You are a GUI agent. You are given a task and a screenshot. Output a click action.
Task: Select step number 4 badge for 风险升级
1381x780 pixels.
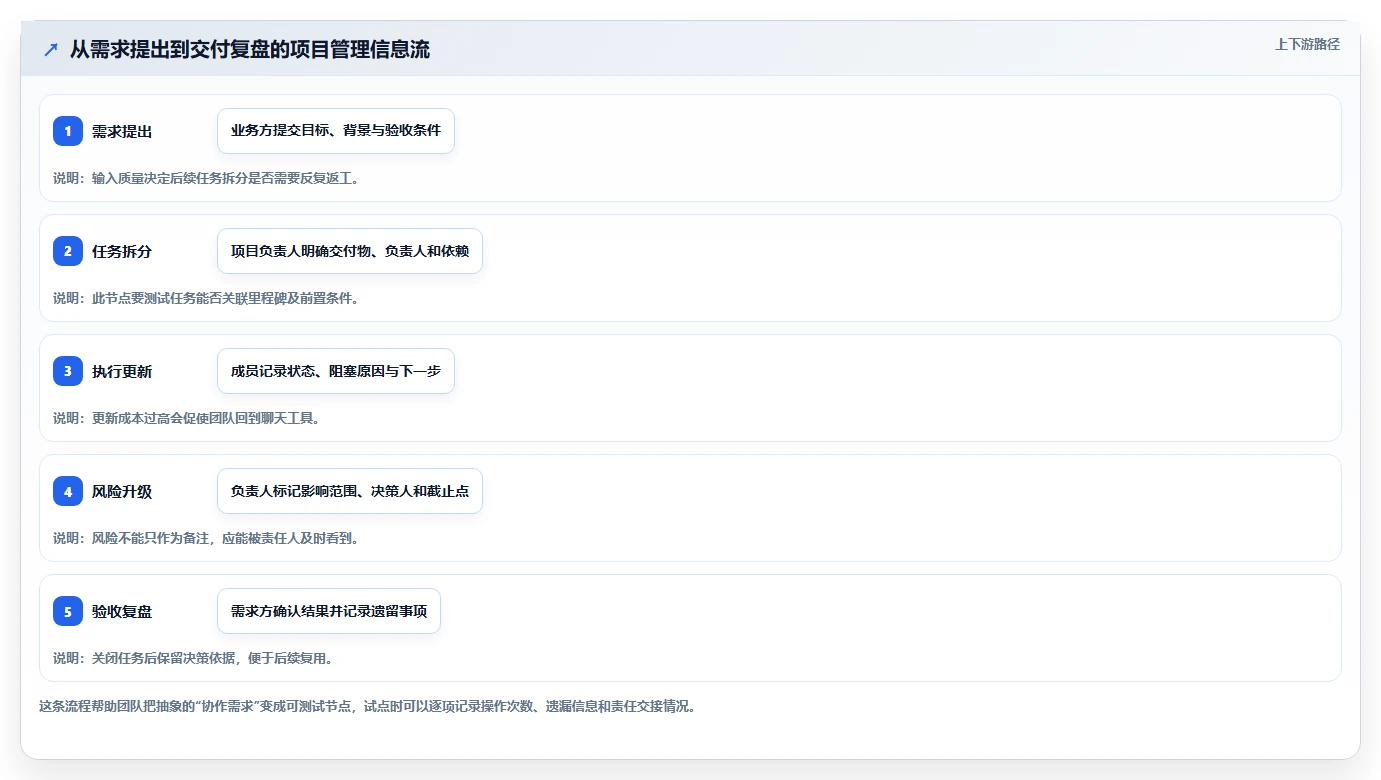(68, 491)
